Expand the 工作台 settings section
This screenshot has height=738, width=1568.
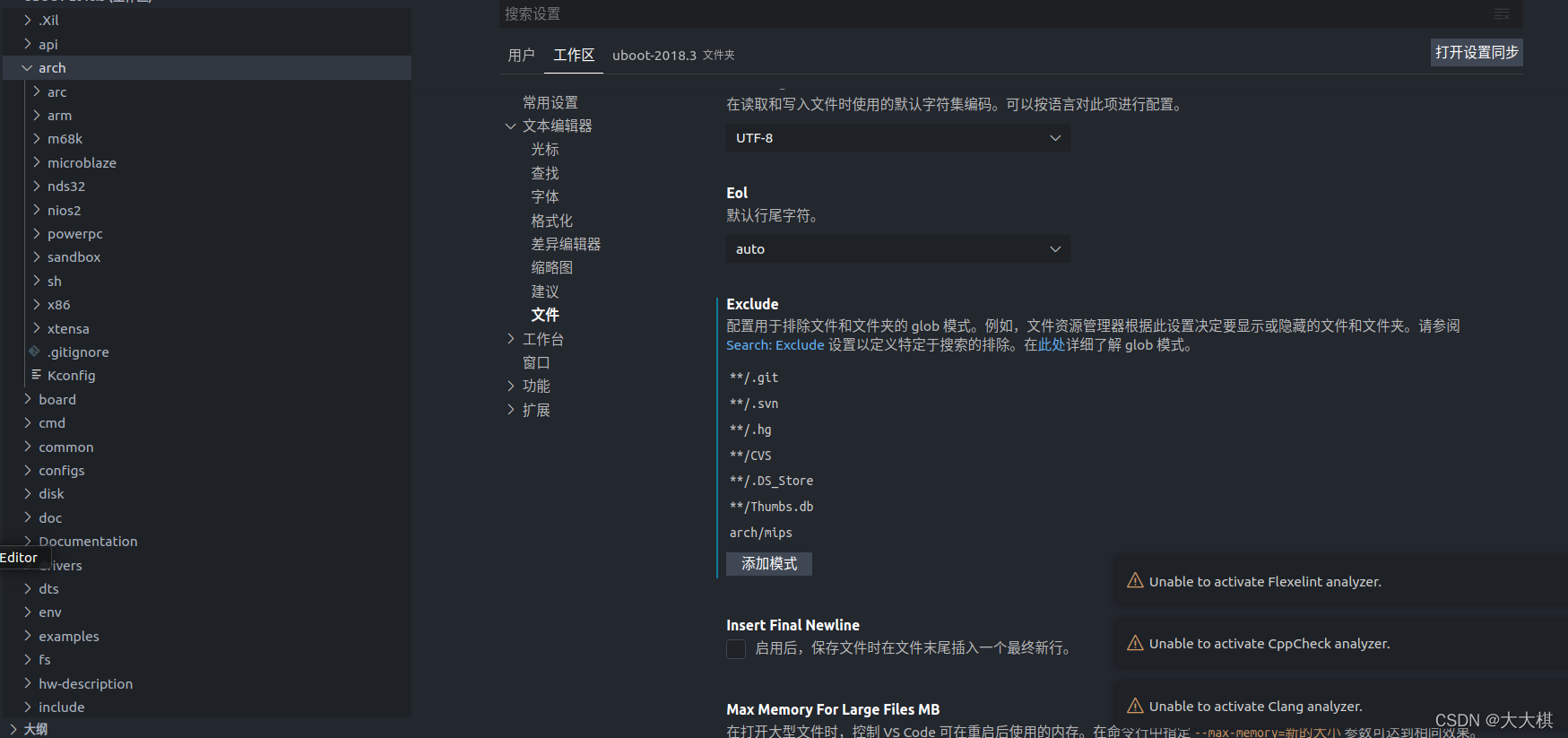(511, 339)
